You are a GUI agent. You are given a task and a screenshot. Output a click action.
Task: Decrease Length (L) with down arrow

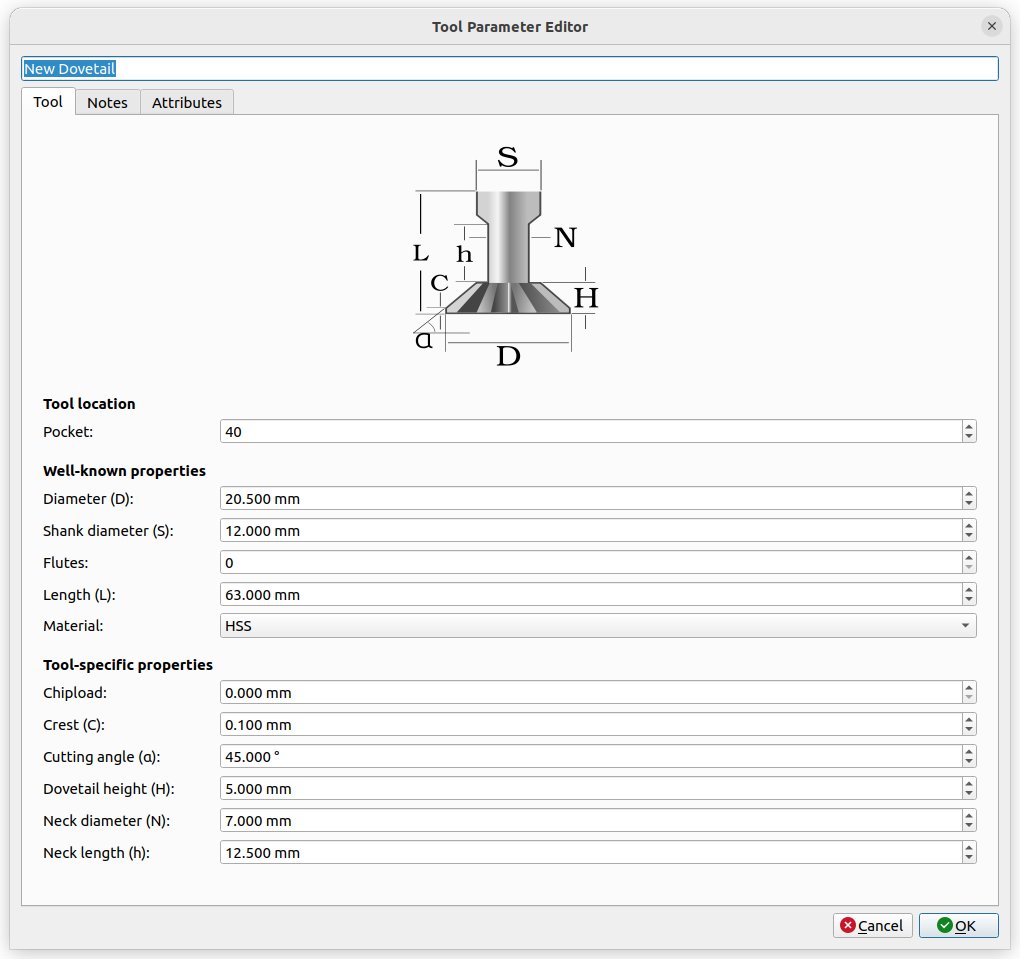point(969,600)
